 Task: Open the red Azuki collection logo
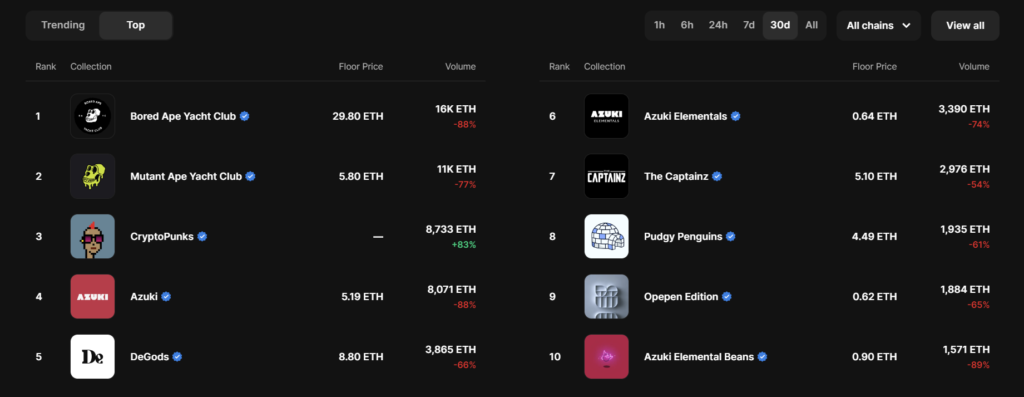pyautogui.click(x=93, y=296)
